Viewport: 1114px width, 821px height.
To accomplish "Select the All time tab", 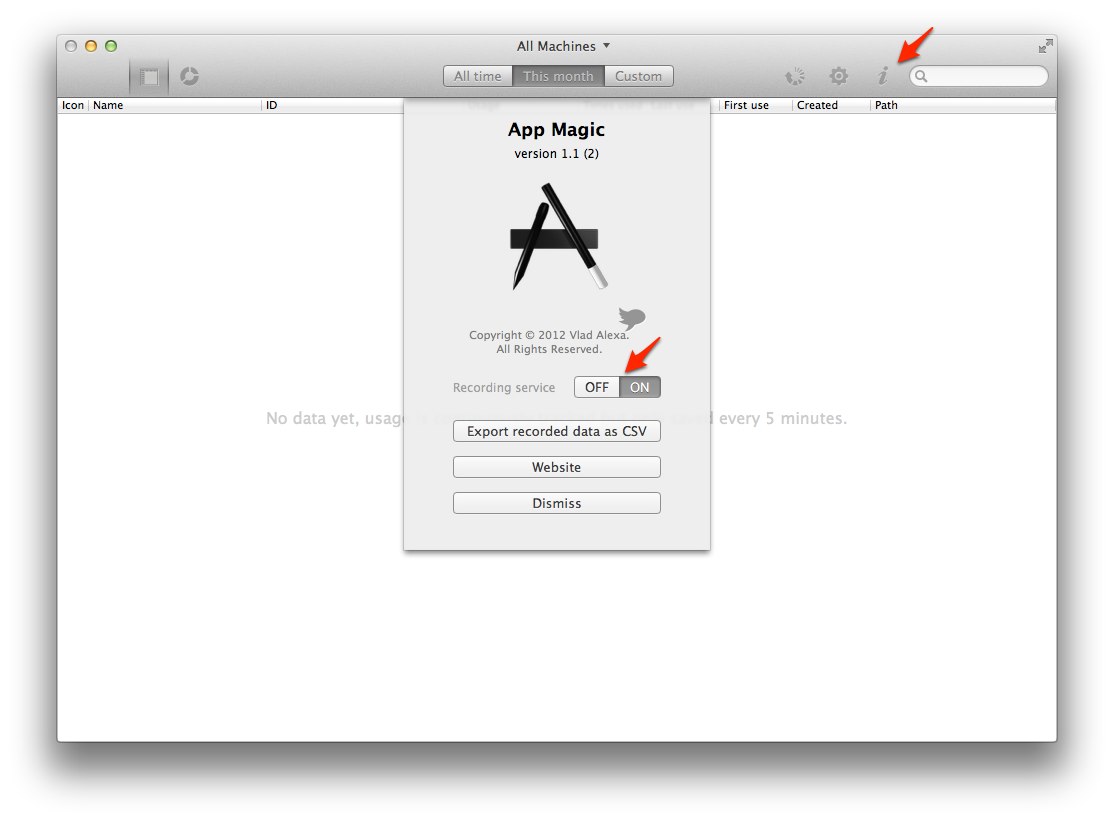I will [x=477, y=76].
